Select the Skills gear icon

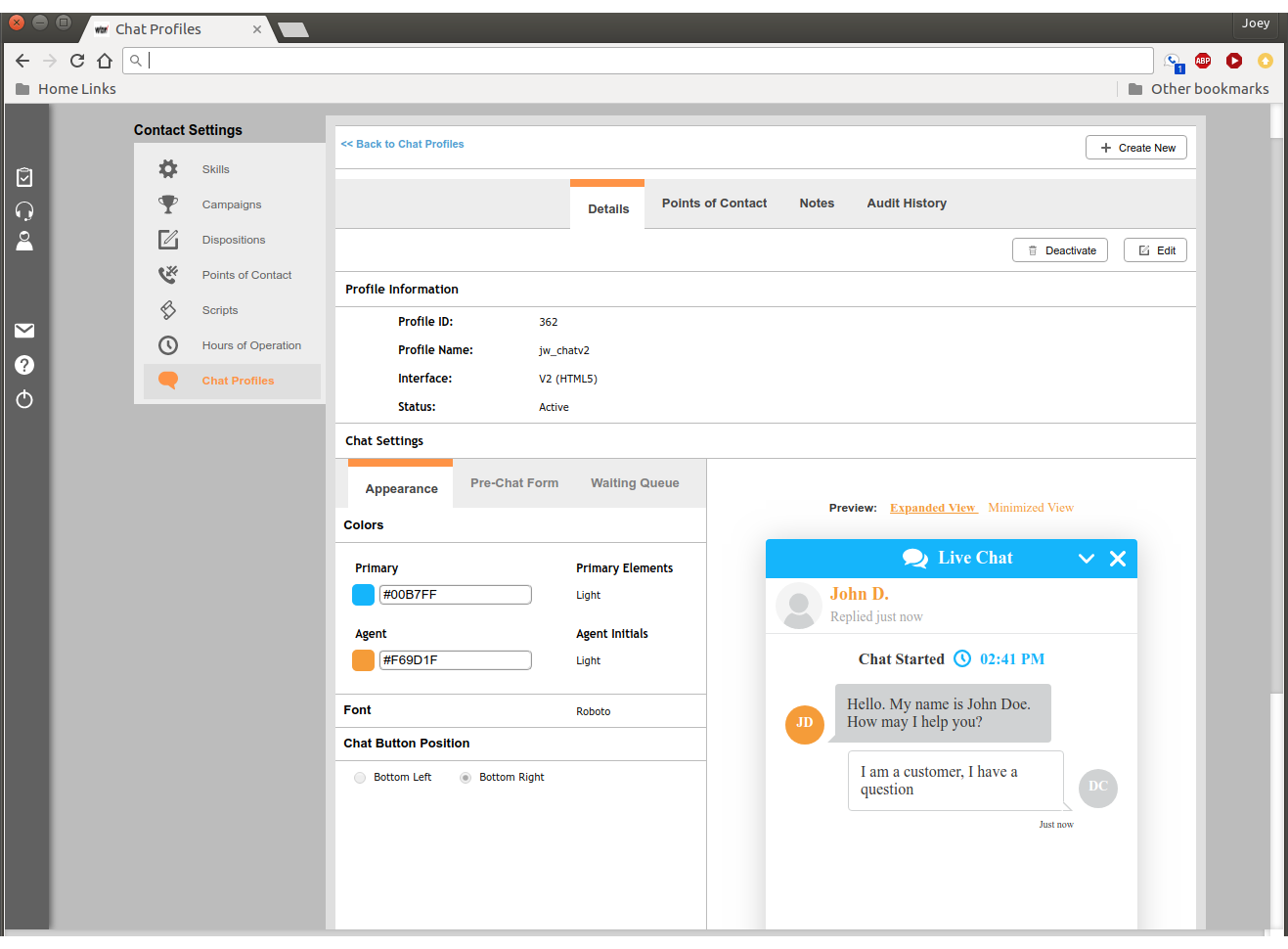click(x=167, y=168)
